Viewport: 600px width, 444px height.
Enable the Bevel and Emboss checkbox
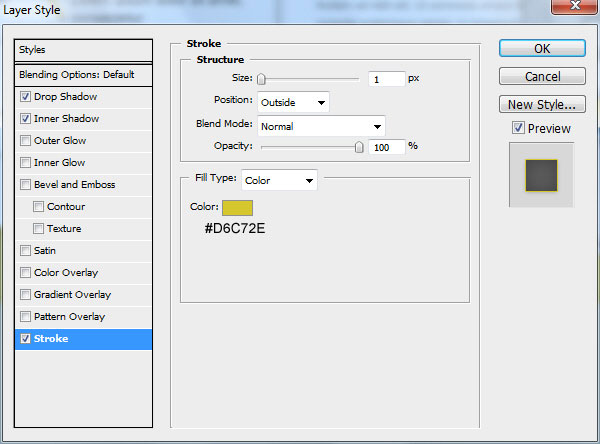pos(25,185)
